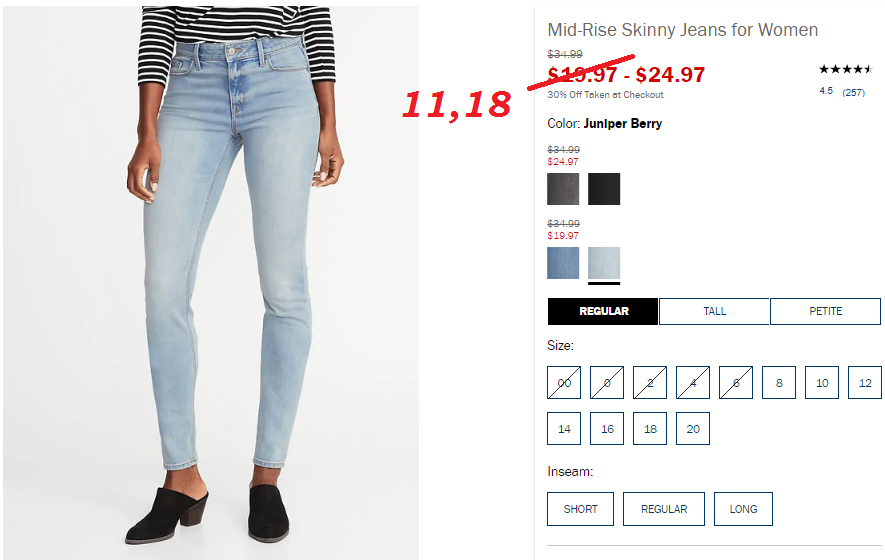The width and height of the screenshot is (885, 560).
Task: Switch to the Petite fit tab
Action: pos(825,311)
